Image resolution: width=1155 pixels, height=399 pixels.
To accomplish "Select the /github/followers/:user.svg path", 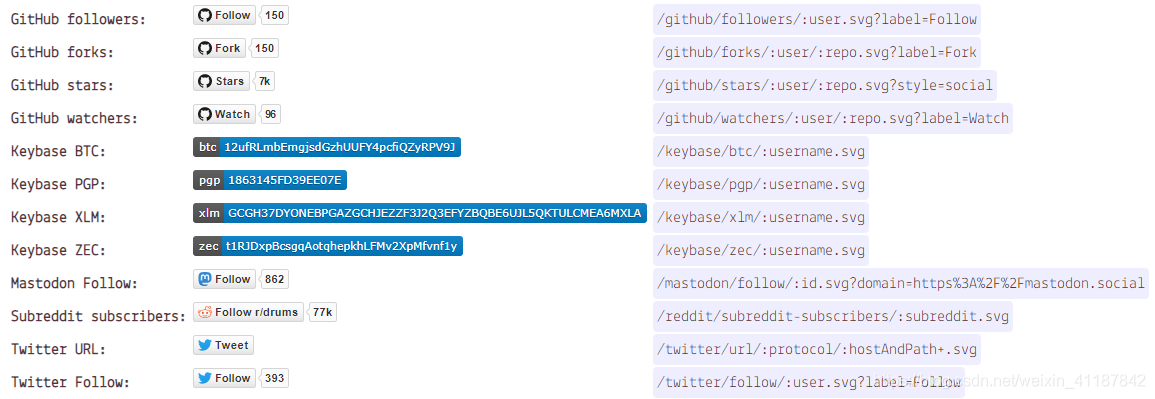I will [818, 20].
